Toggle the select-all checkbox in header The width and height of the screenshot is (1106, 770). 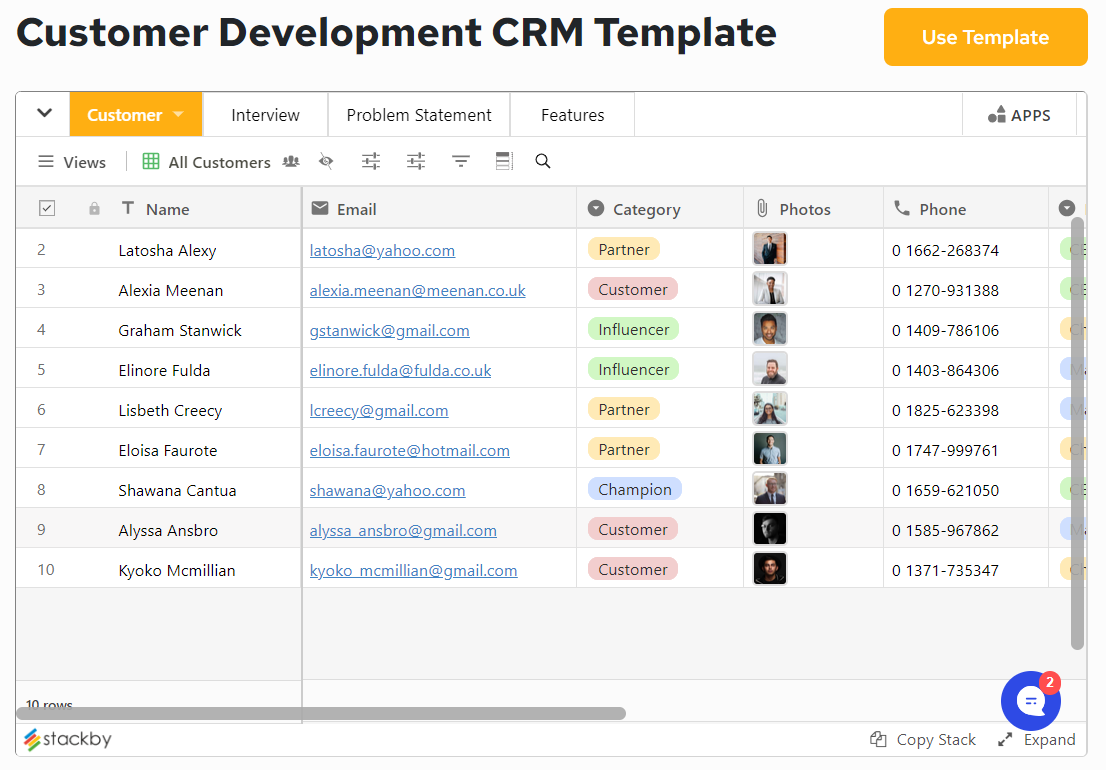point(46,207)
